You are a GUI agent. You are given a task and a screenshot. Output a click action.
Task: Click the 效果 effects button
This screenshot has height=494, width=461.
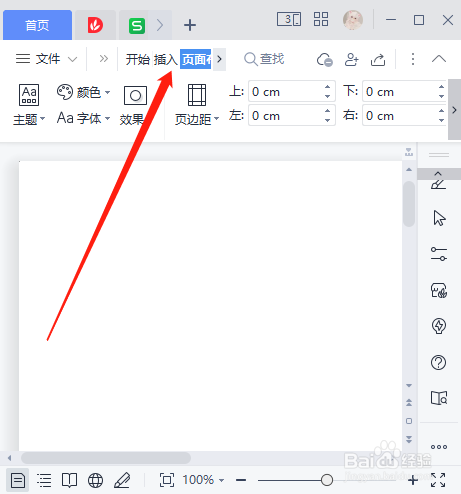click(135, 106)
